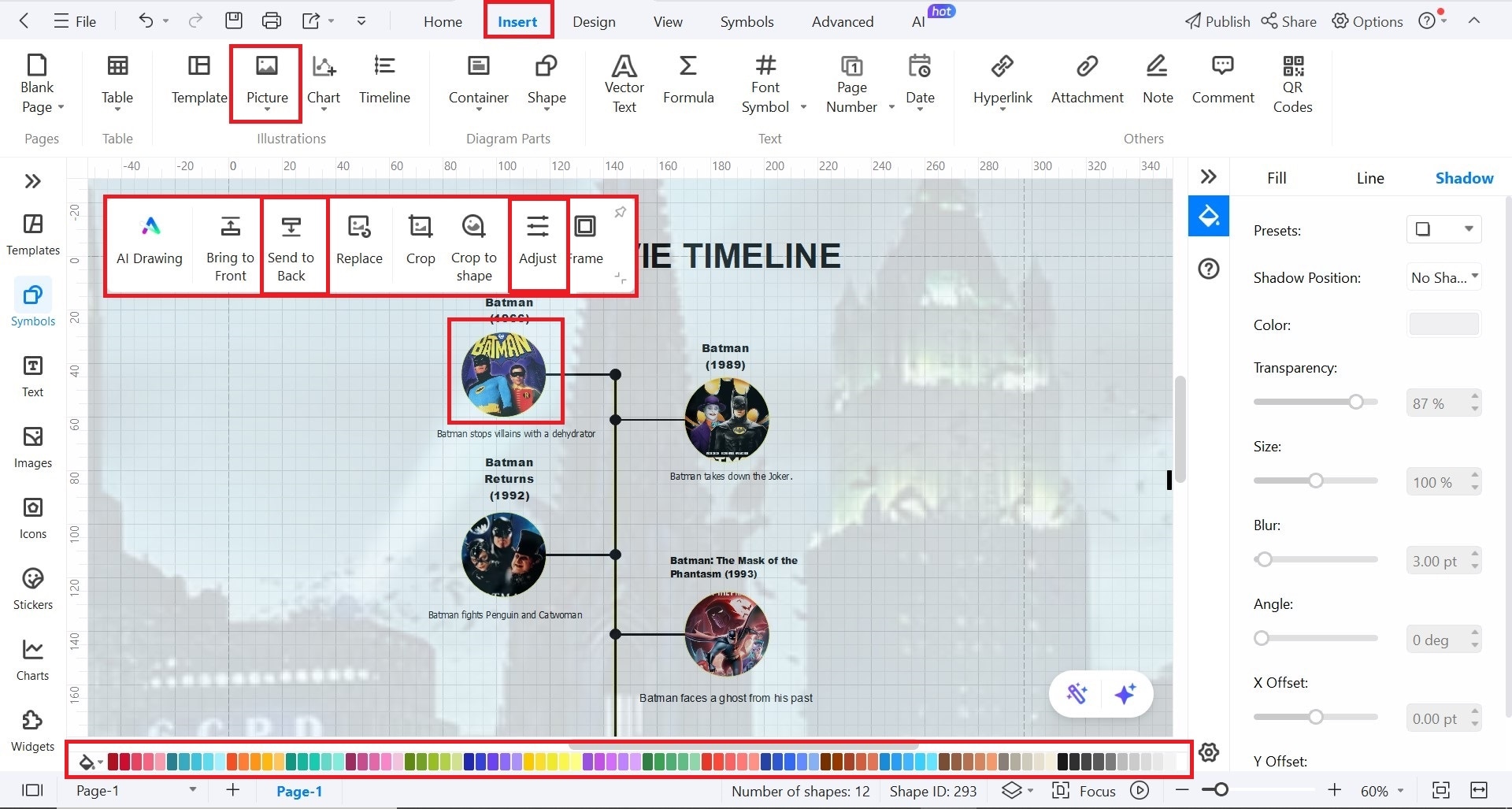Collapse the ribbon with the chevron
1512x809 pixels.
click(x=1474, y=20)
